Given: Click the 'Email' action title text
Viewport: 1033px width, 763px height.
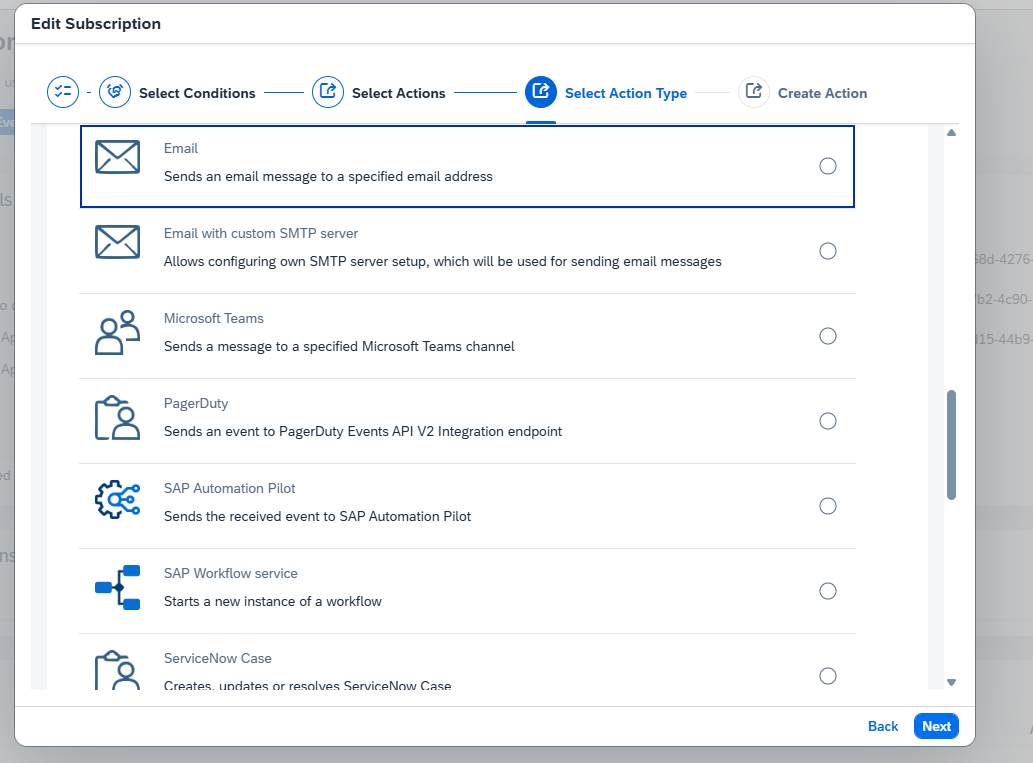Looking at the screenshot, I should pos(181,148).
